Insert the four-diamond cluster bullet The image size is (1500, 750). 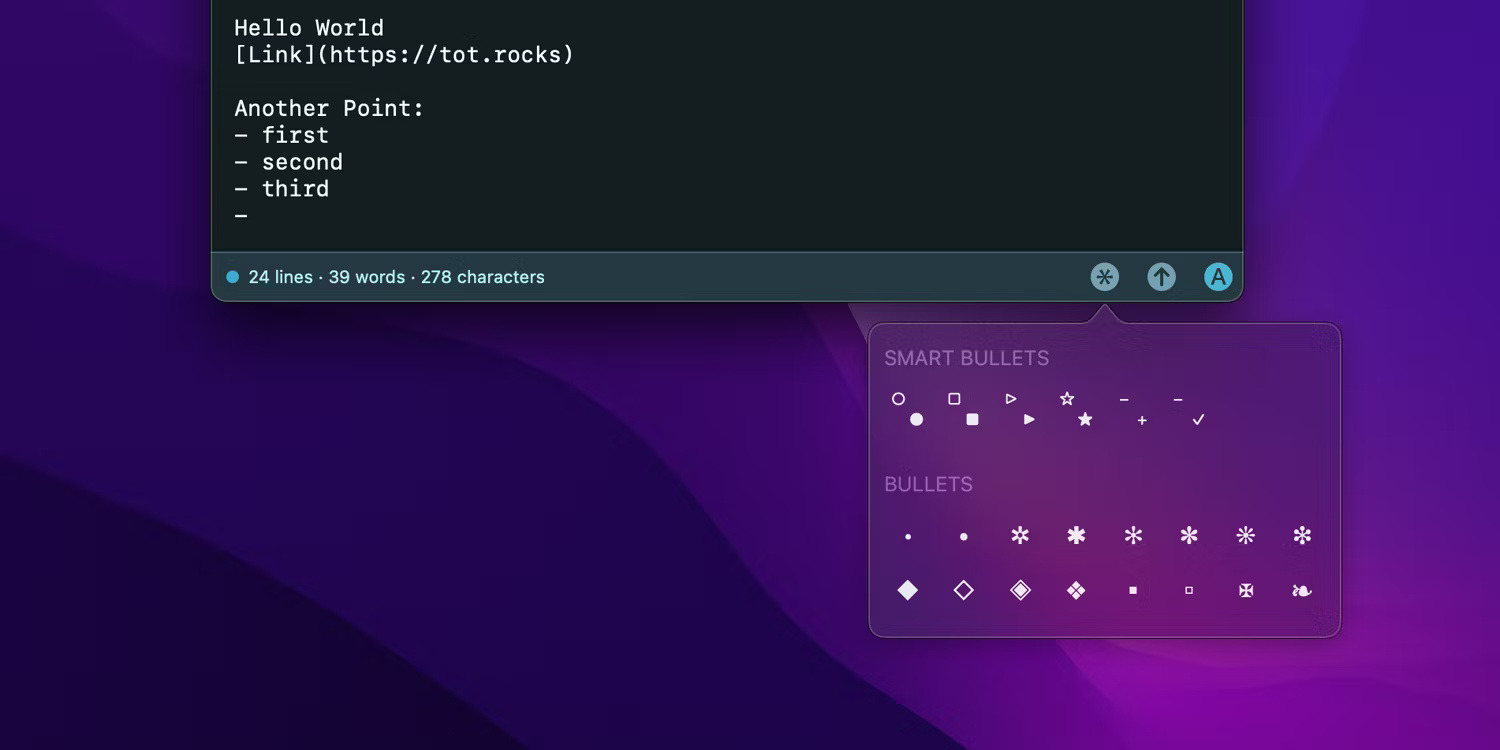(1076, 590)
